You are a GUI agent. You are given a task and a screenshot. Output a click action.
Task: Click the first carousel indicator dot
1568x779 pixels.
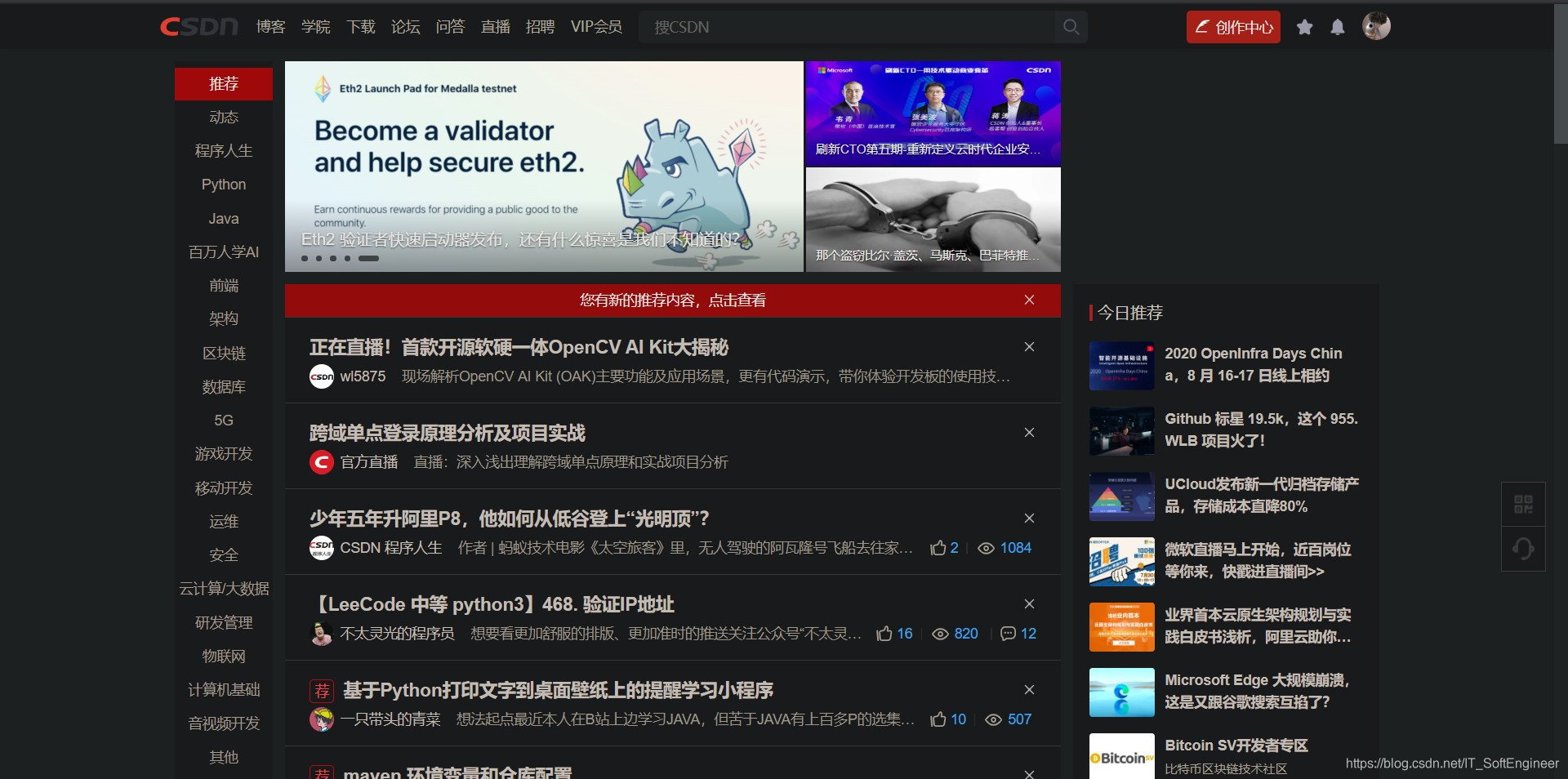tap(305, 258)
